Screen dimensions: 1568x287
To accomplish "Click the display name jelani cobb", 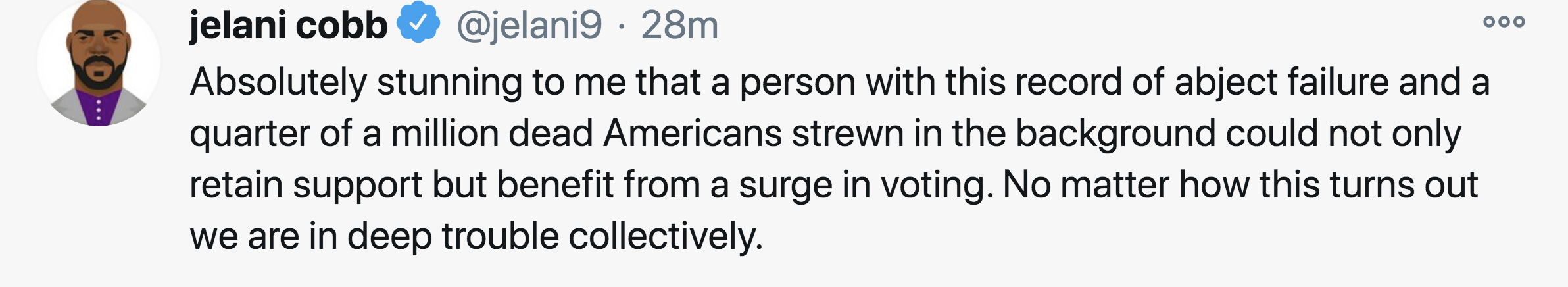I will [x=288, y=25].
